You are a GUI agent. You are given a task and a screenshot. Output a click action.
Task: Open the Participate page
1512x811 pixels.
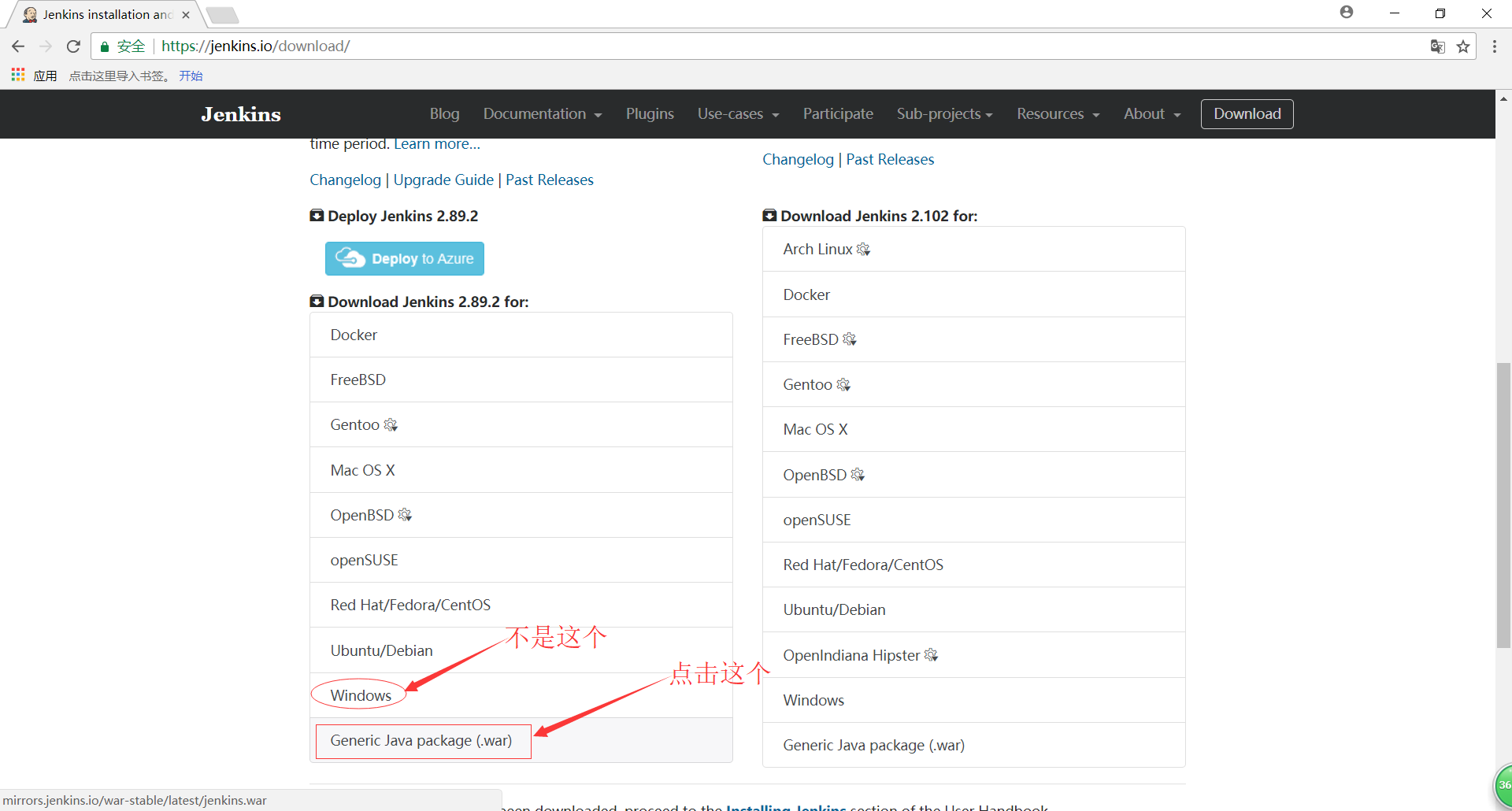pyautogui.click(x=838, y=114)
